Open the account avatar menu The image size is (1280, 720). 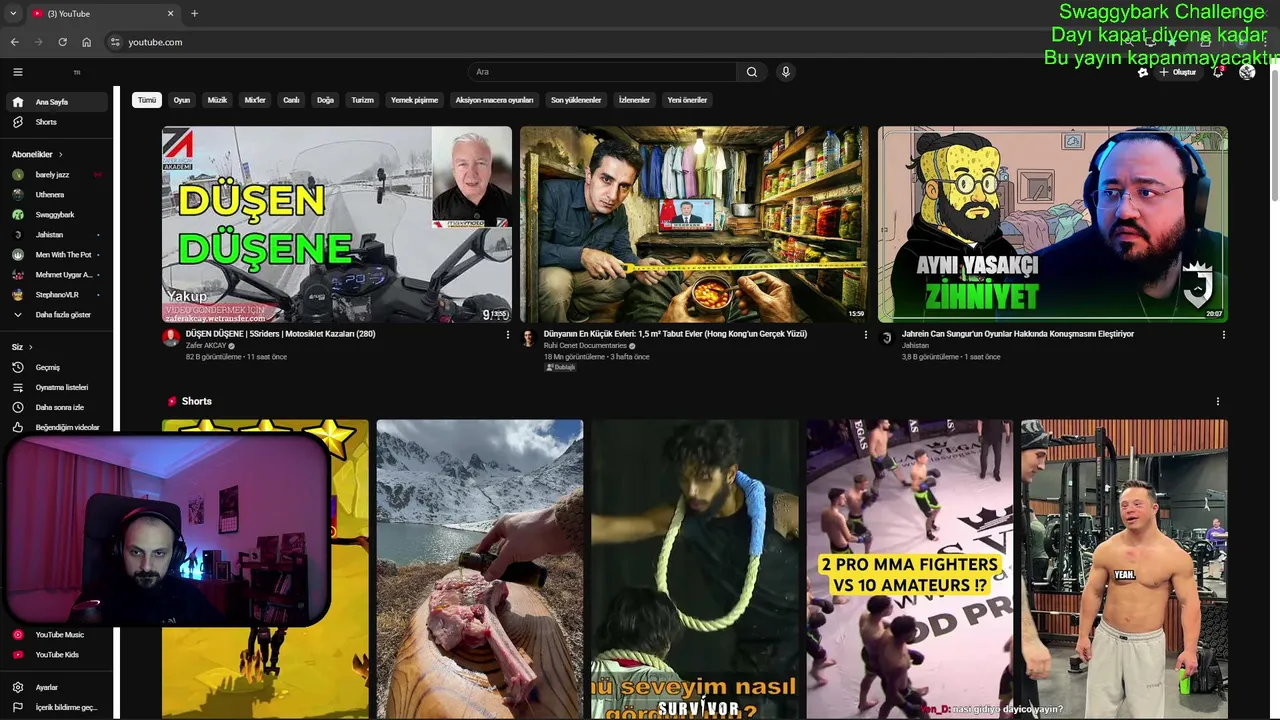click(1247, 72)
